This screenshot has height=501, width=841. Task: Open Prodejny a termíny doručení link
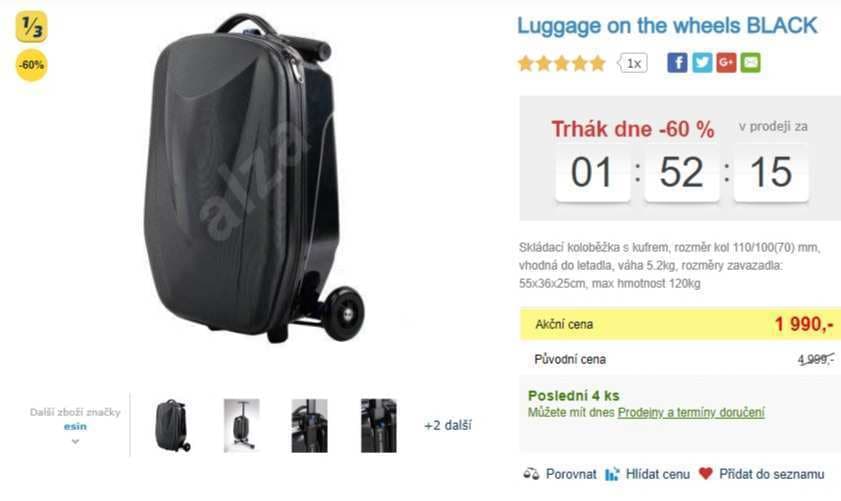[691, 412]
